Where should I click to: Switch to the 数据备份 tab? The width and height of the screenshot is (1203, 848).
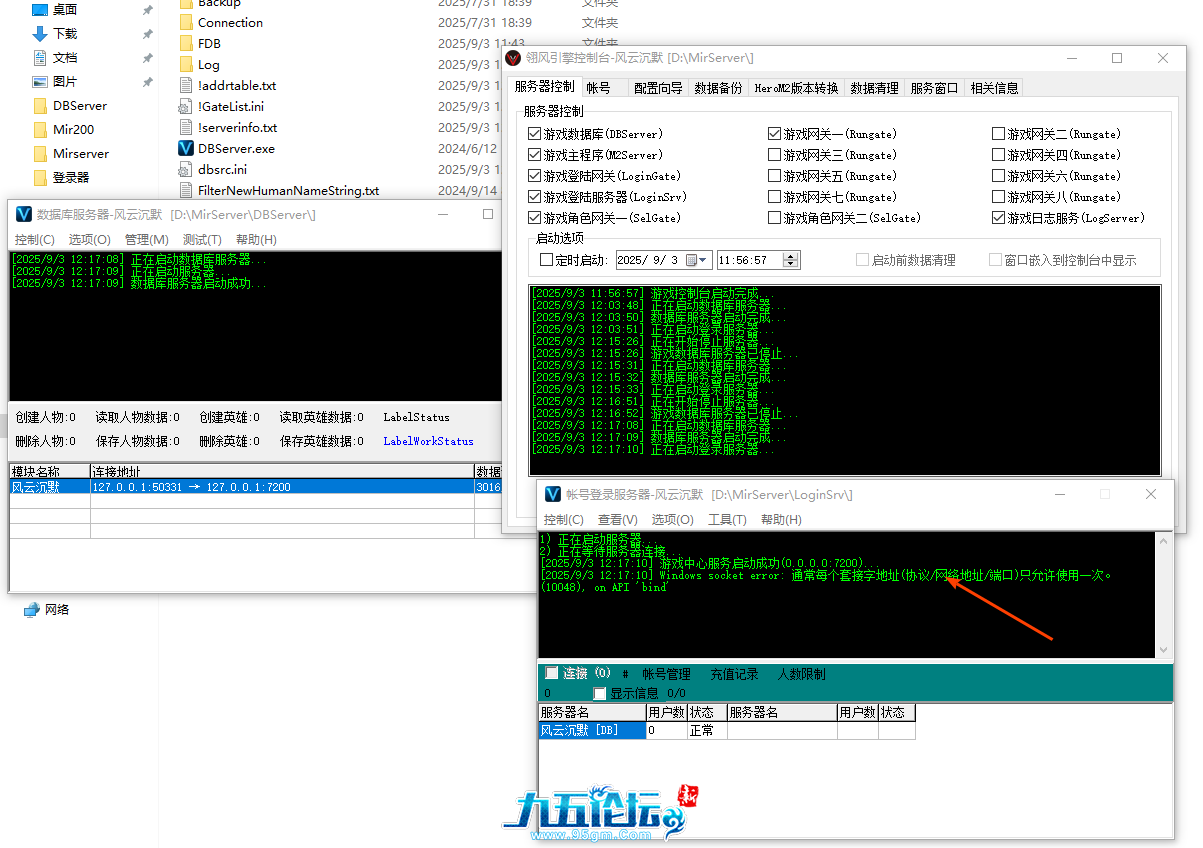coord(718,88)
